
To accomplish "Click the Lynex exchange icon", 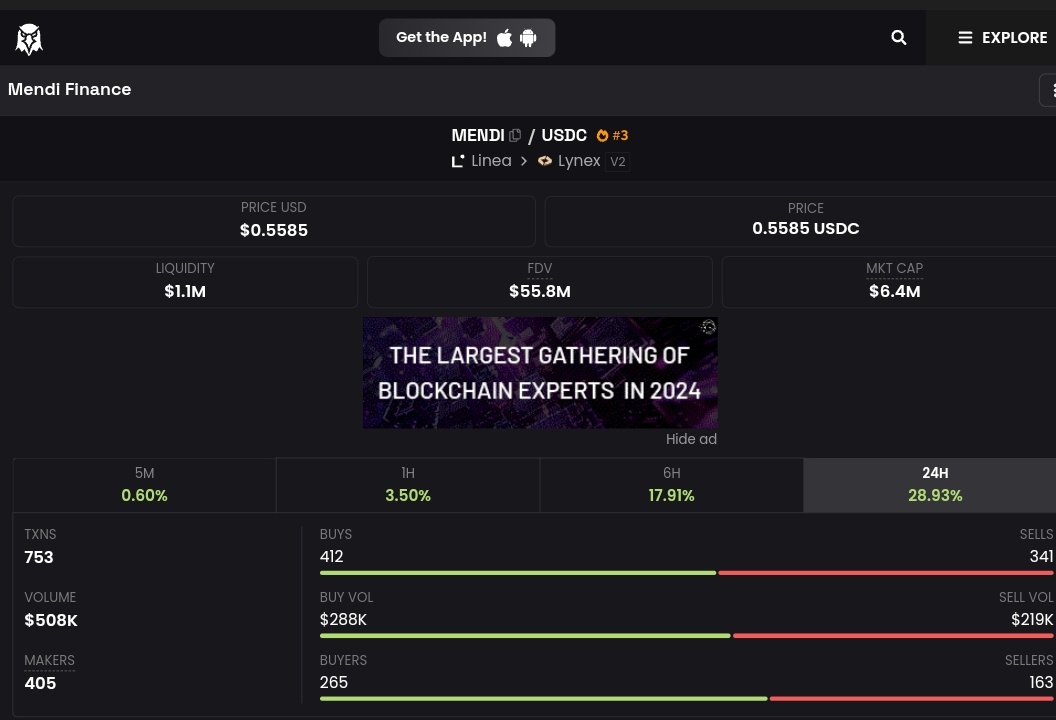I will [544, 160].
